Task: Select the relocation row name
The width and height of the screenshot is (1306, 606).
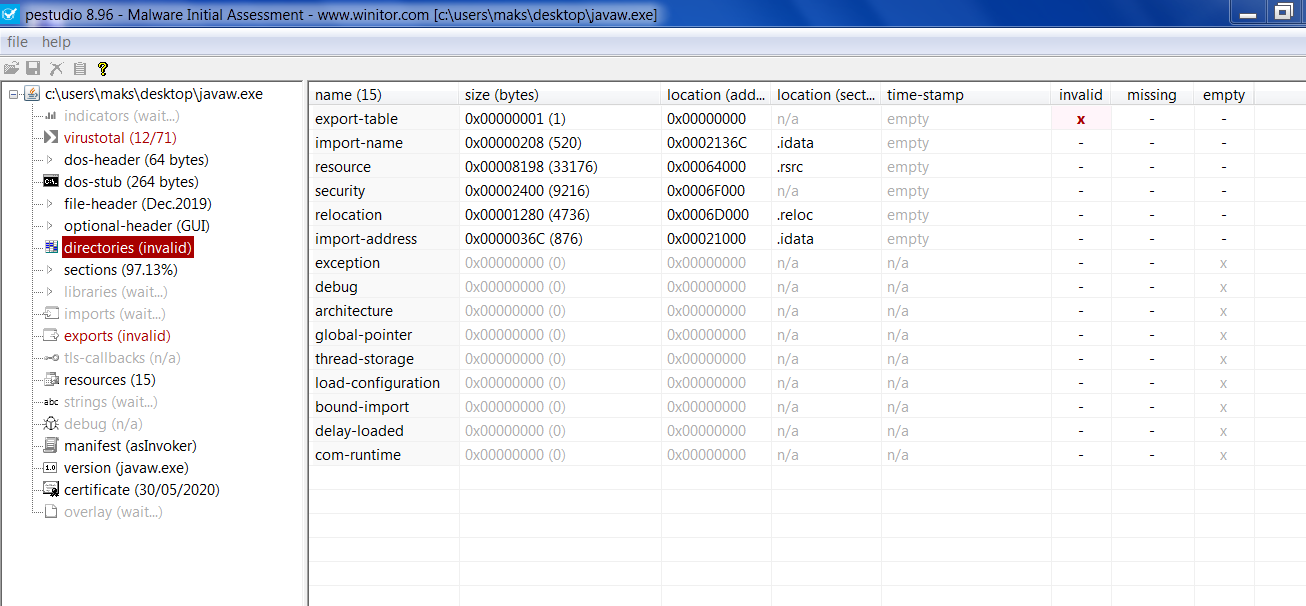Action: click(x=349, y=215)
